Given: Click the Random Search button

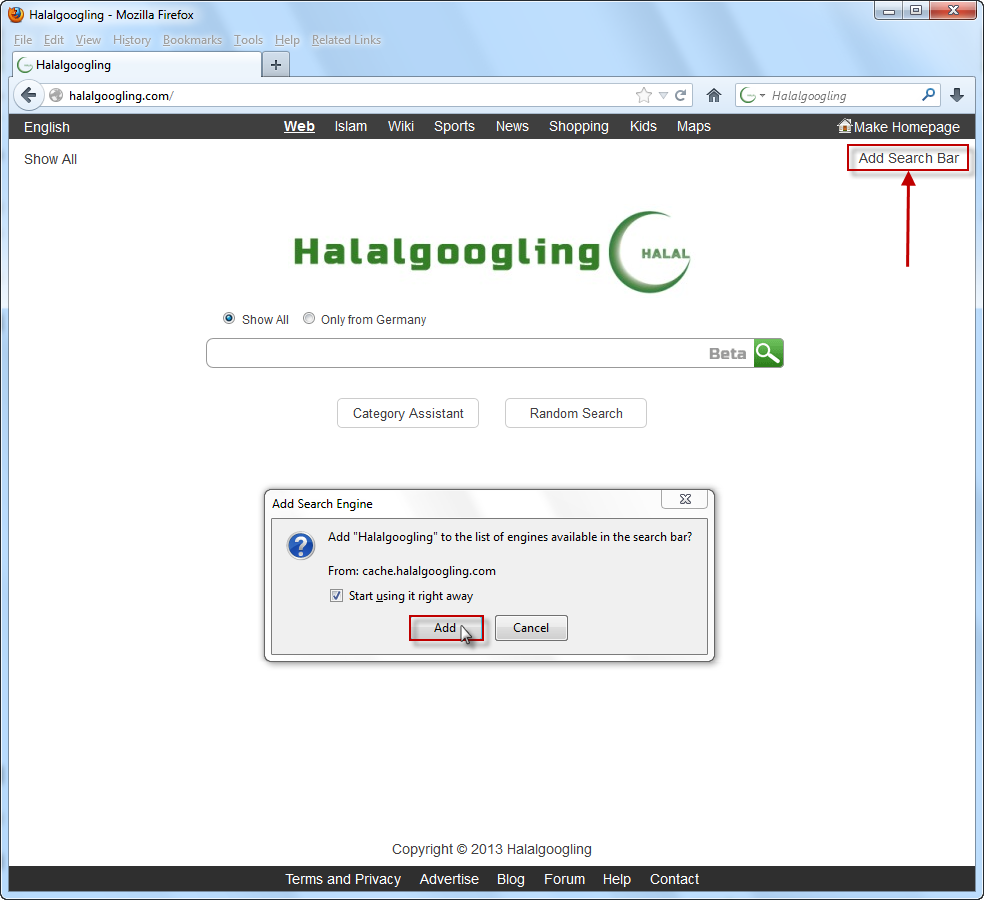Looking at the screenshot, I should coord(576,413).
